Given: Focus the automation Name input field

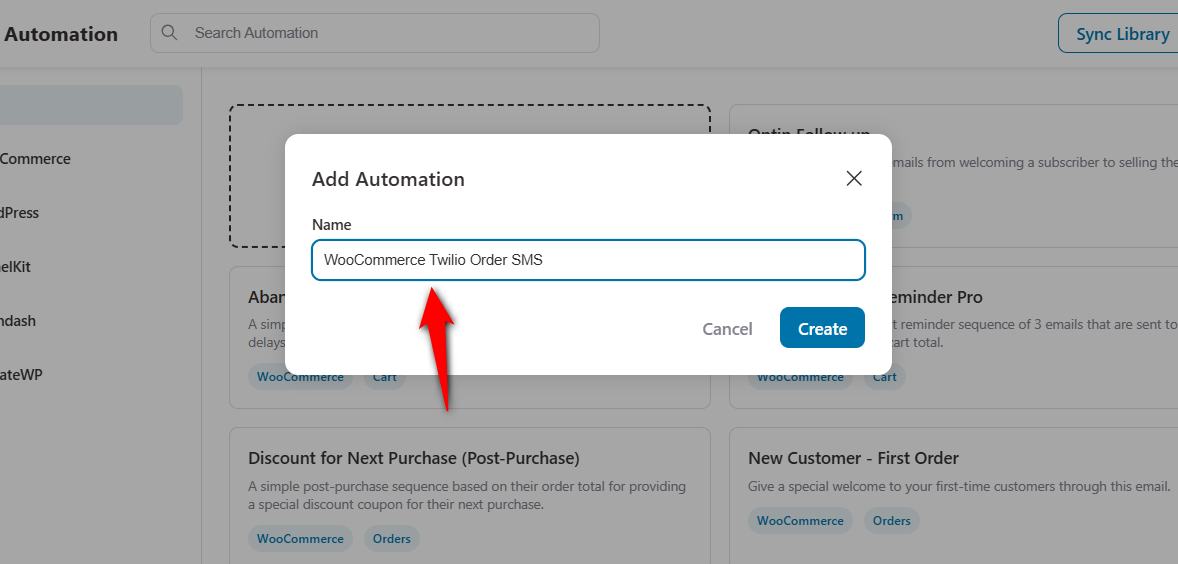Looking at the screenshot, I should 588,260.
